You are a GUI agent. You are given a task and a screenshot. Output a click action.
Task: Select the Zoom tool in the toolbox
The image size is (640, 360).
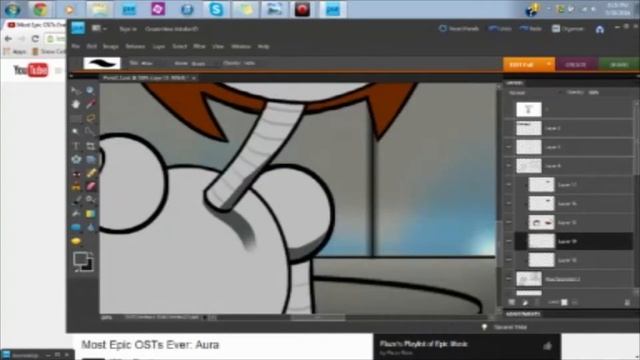click(90, 91)
